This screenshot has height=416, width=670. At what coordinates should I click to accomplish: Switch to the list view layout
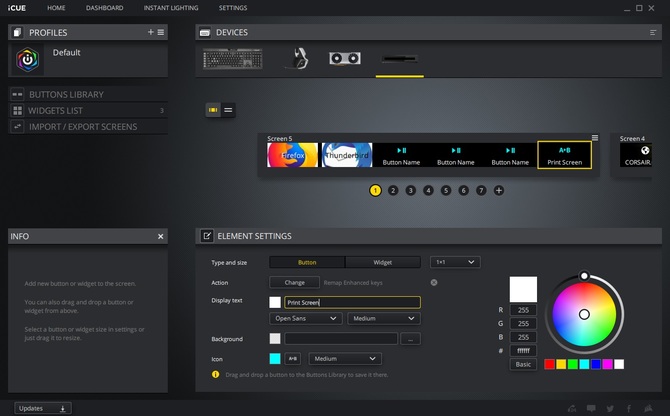pos(228,110)
